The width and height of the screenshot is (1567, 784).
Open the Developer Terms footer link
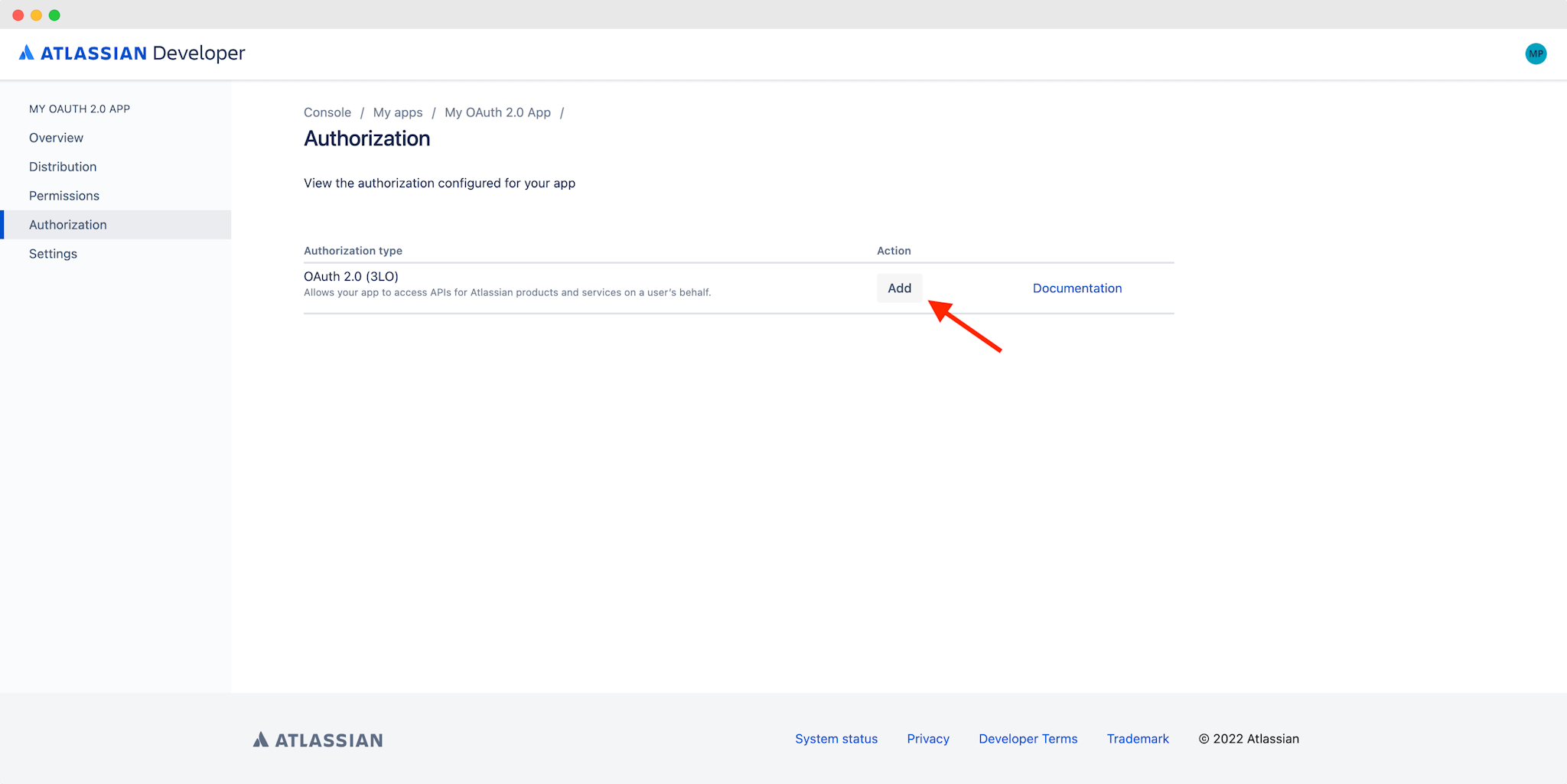coord(1028,739)
